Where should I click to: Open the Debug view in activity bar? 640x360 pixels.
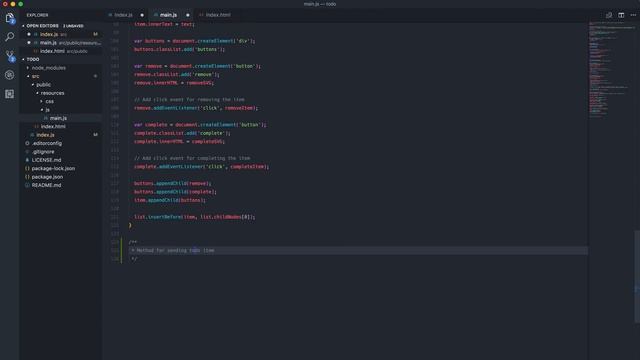coord(9,75)
